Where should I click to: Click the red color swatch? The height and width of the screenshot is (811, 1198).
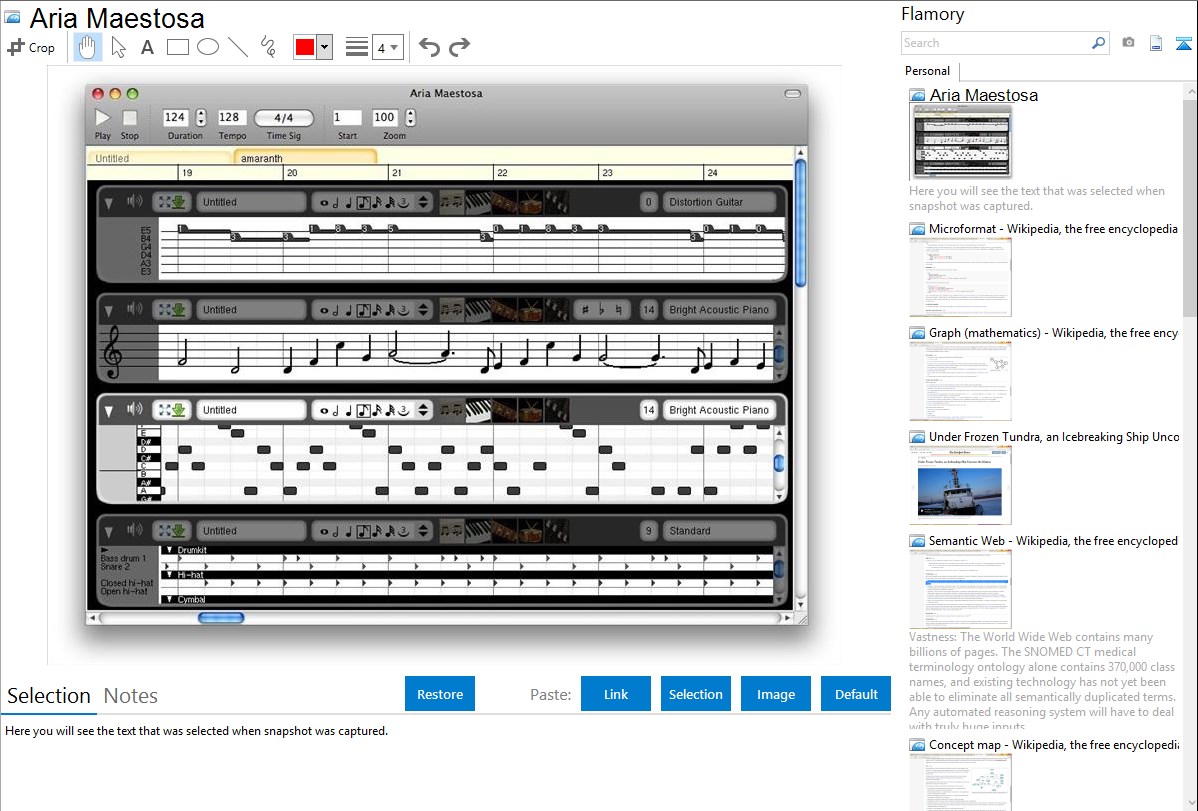304,47
